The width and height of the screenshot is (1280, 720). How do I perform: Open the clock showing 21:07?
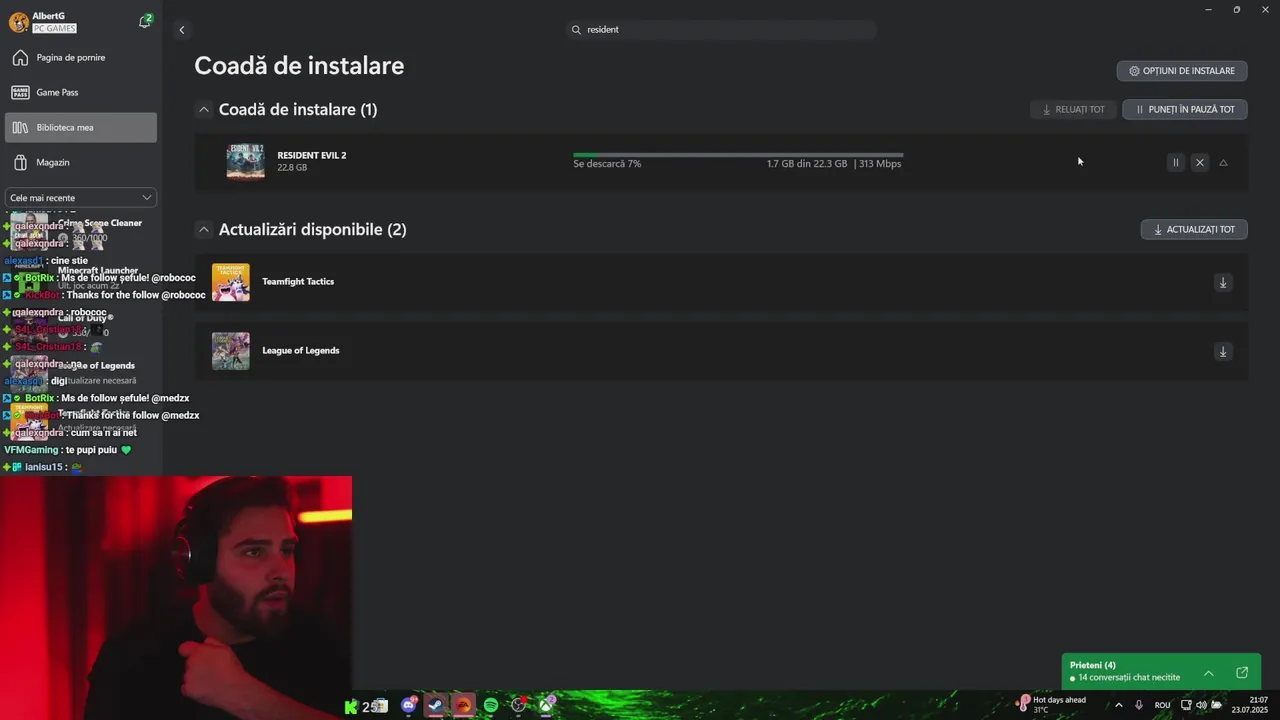tap(1251, 705)
